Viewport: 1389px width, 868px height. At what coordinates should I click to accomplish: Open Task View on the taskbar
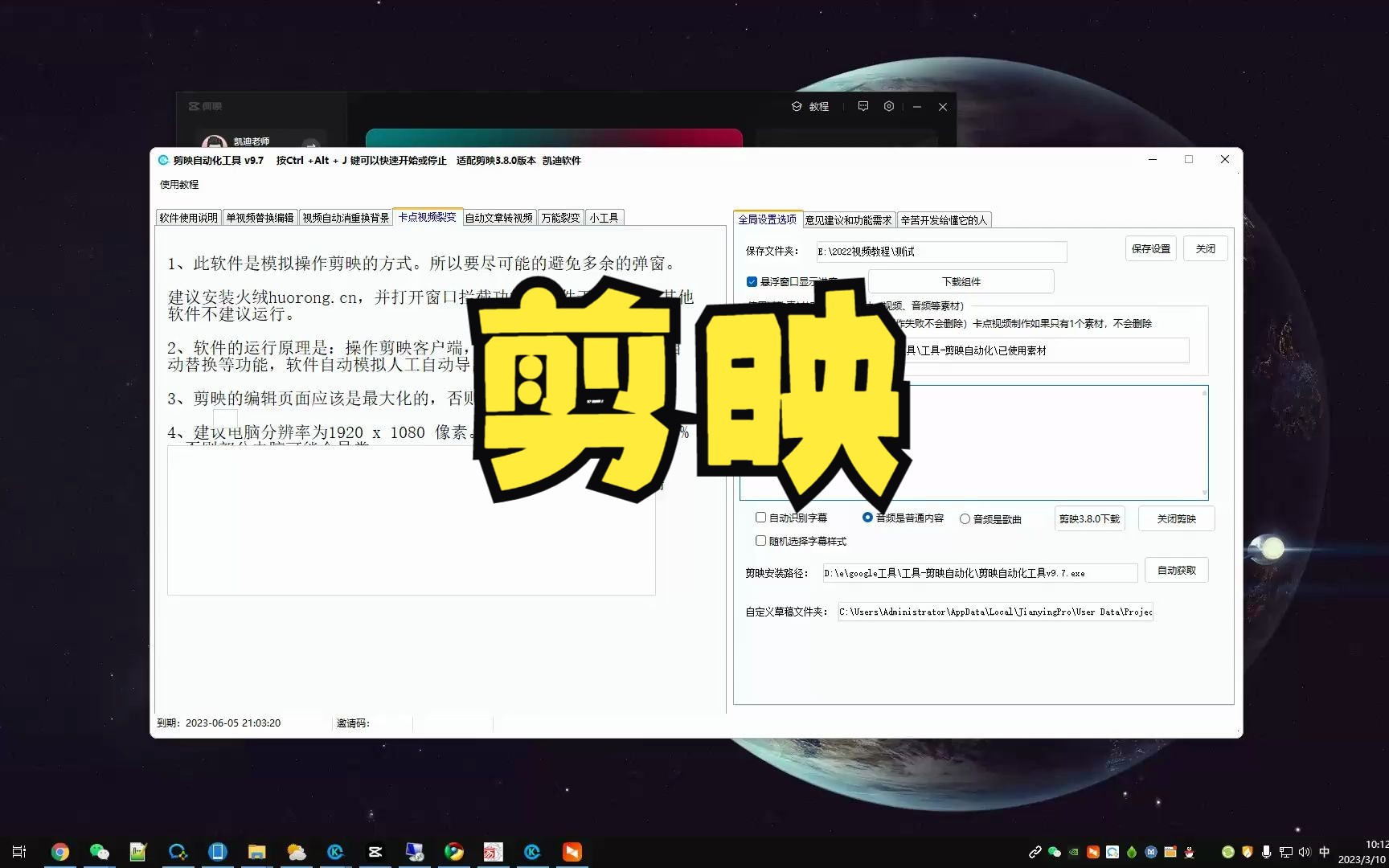coord(19,852)
